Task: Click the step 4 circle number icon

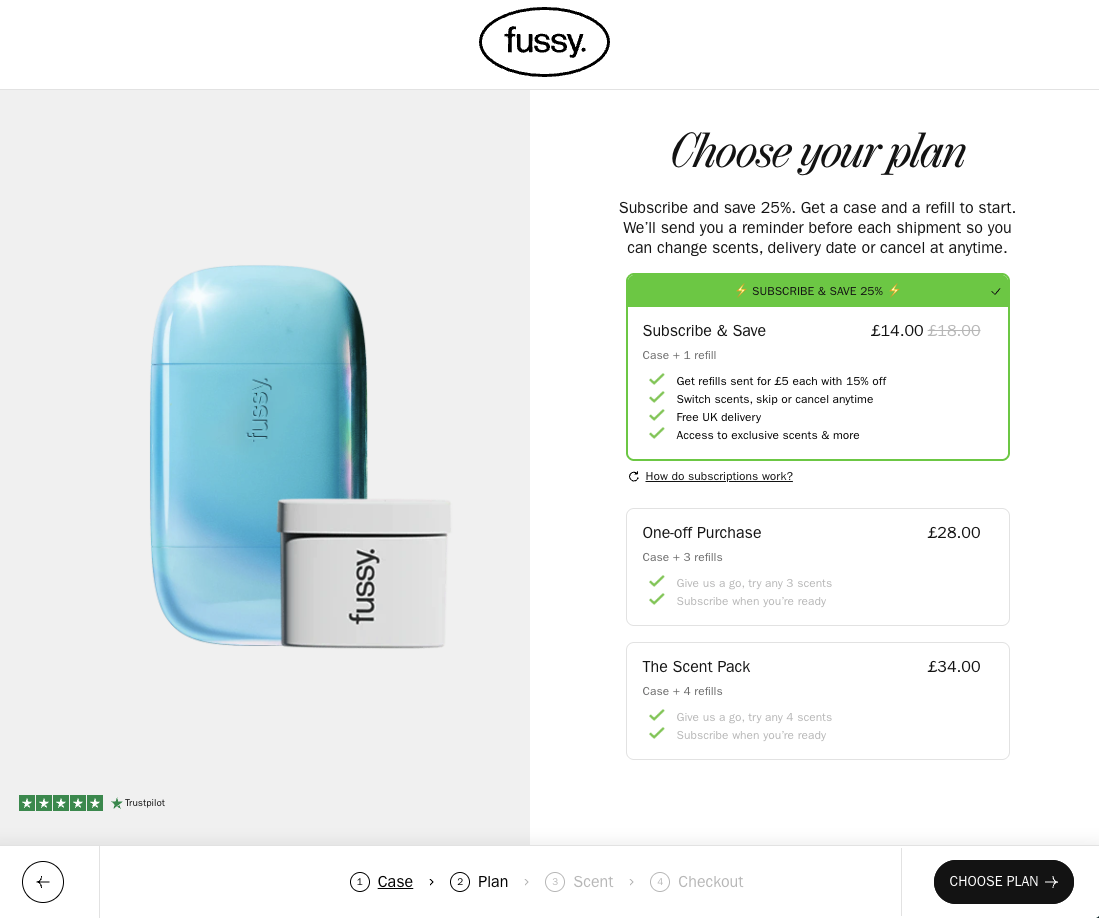Action: [x=660, y=882]
